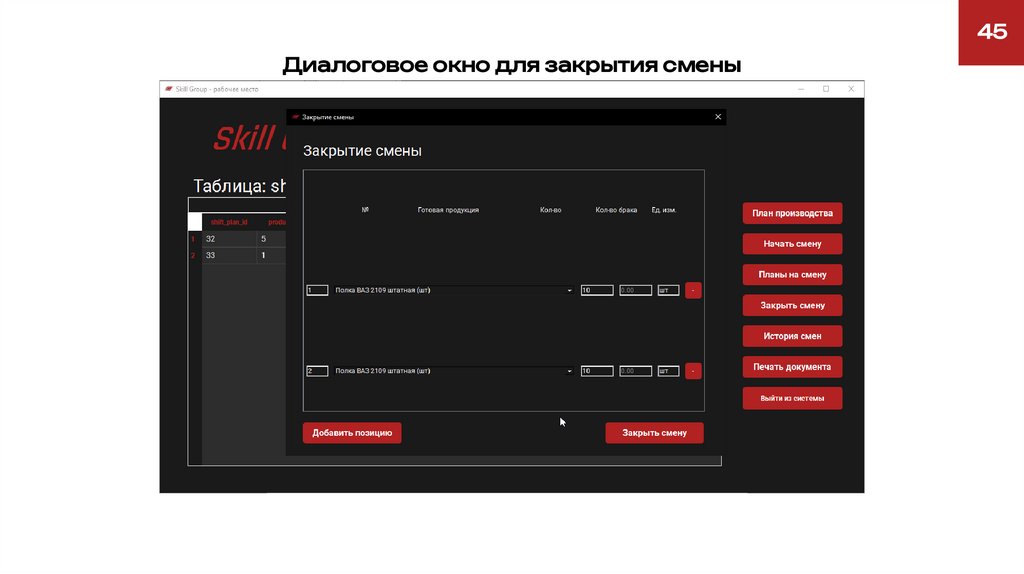1024x574 pixels.
Task: Select the cell with value 5
Action: [271, 239]
